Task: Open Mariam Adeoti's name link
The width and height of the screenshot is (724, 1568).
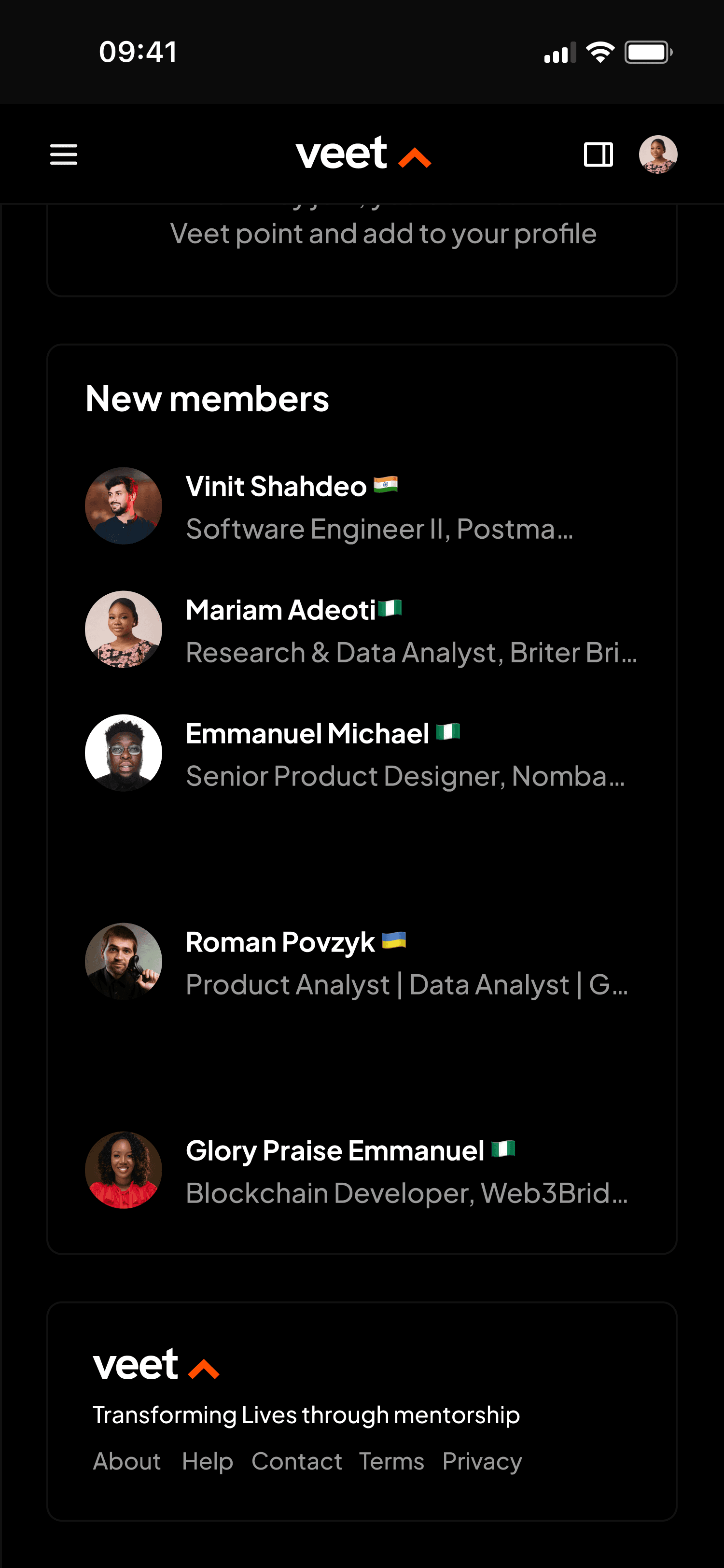Action: coord(280,610)
